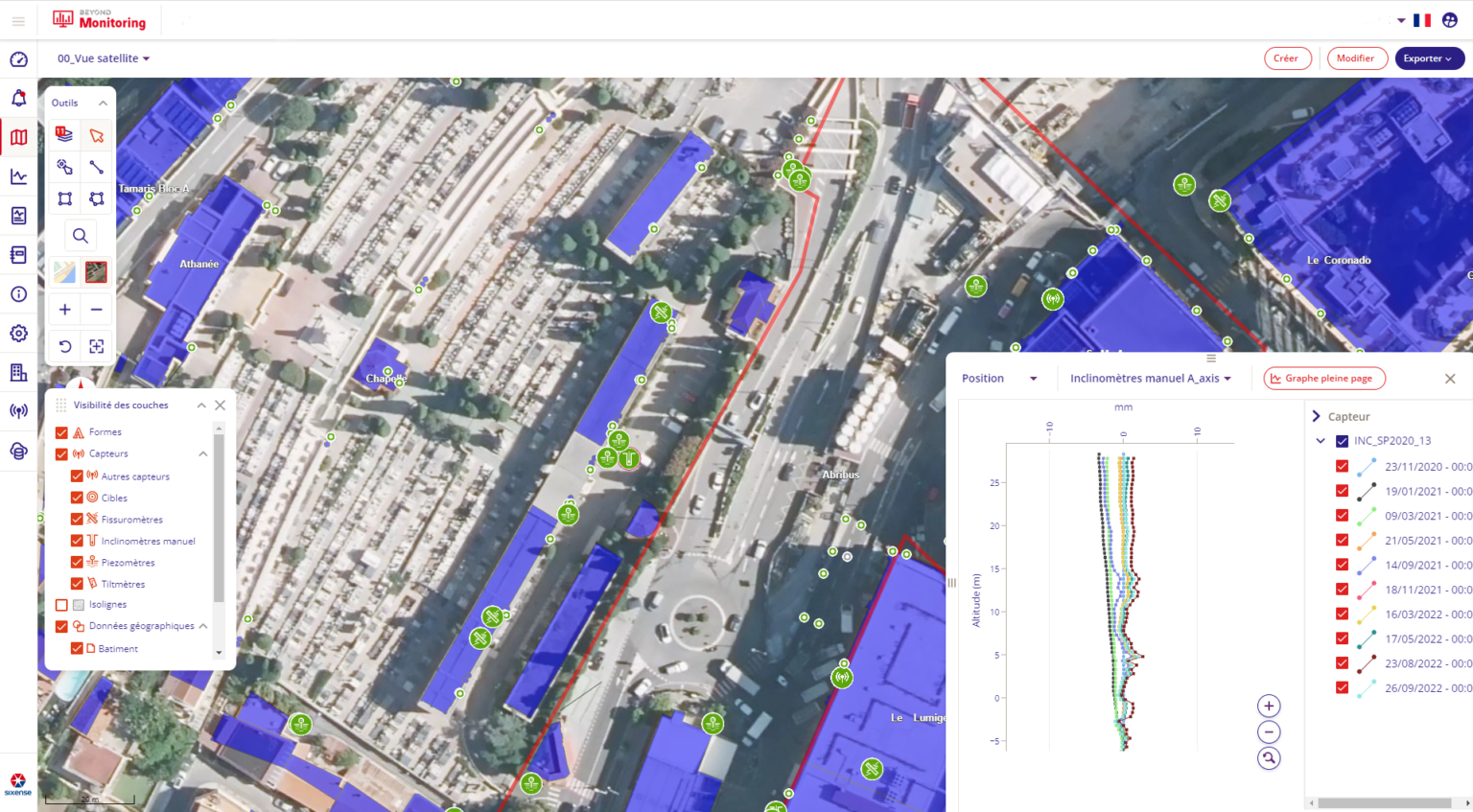Open the map search magnifier tool
The image size is (1473, 812).
[81, 236]
